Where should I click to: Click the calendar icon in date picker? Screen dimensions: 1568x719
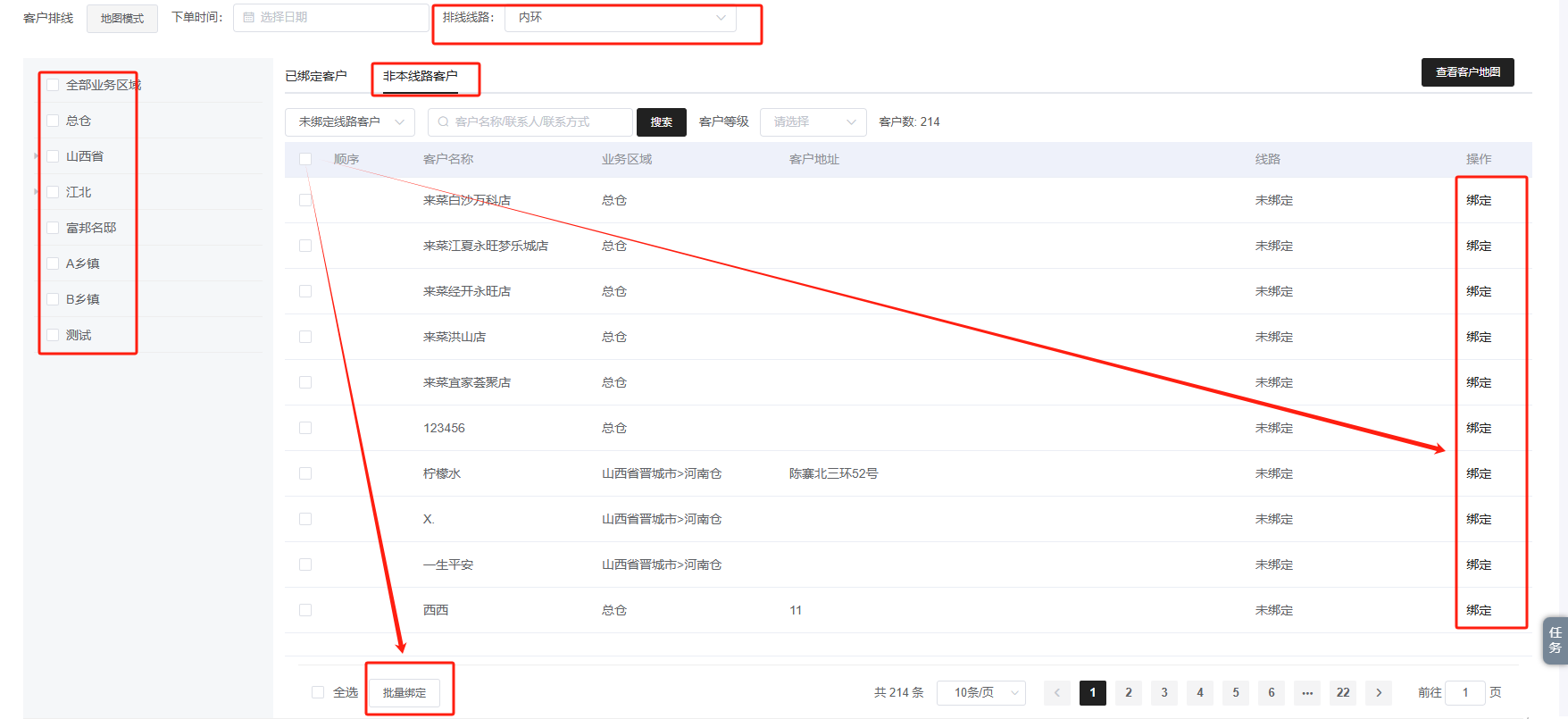(x=248, y=17)
